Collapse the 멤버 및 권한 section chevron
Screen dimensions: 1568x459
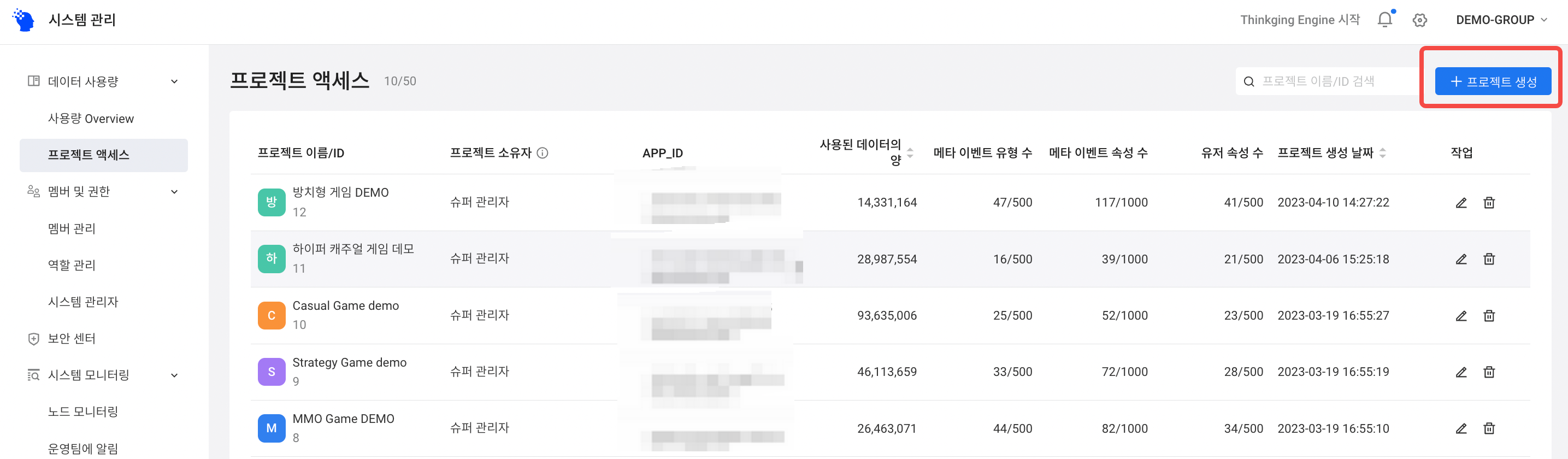coord(174,192)
